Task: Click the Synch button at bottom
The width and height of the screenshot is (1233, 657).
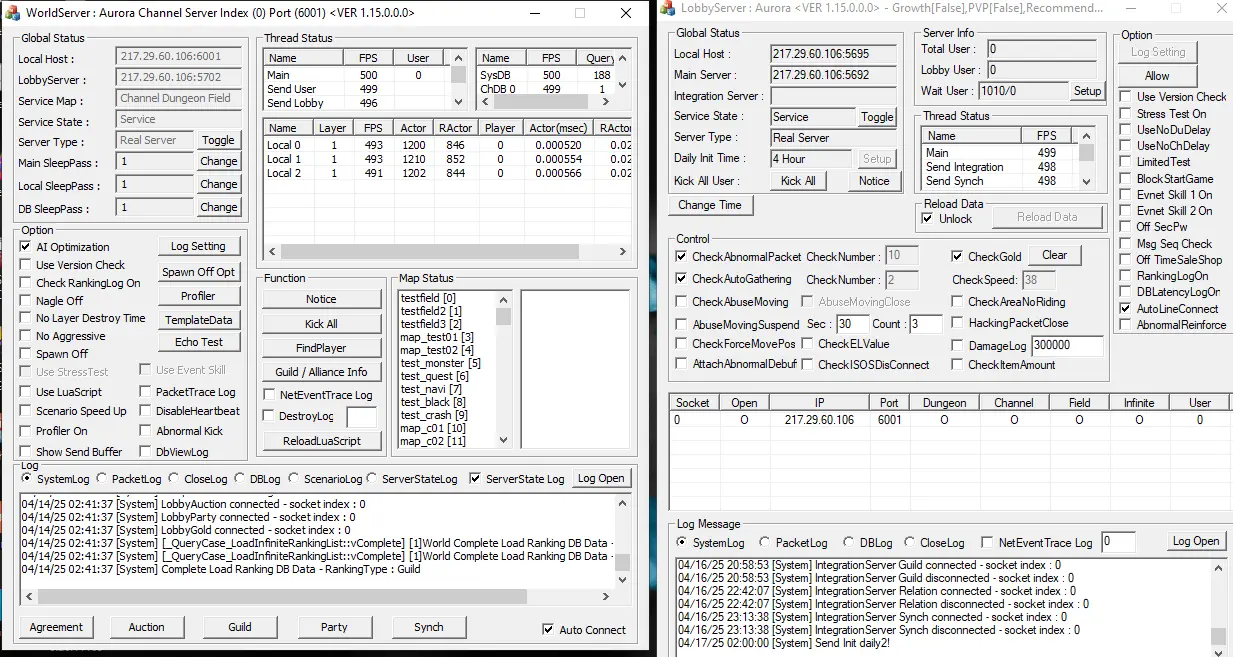Action: pyautogui.click(x=429, y=627)
